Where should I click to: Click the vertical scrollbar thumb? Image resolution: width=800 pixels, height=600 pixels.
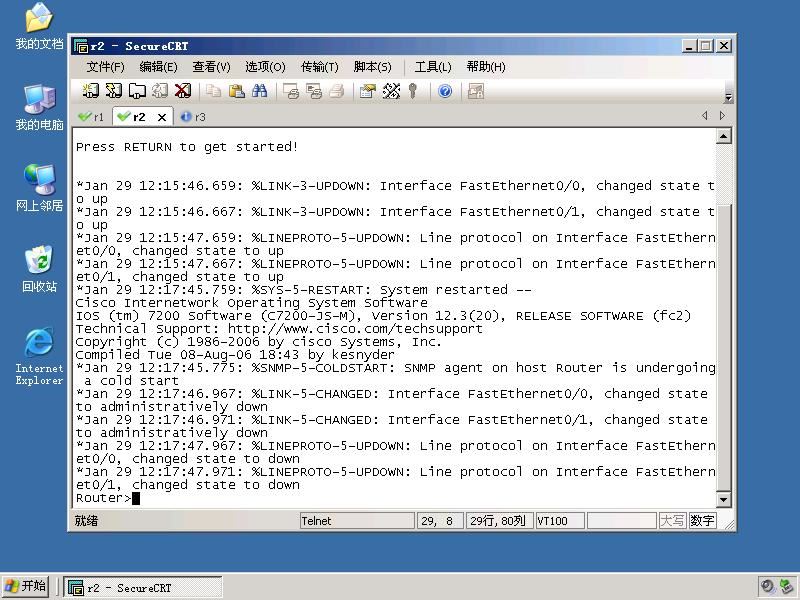[723, 347]
